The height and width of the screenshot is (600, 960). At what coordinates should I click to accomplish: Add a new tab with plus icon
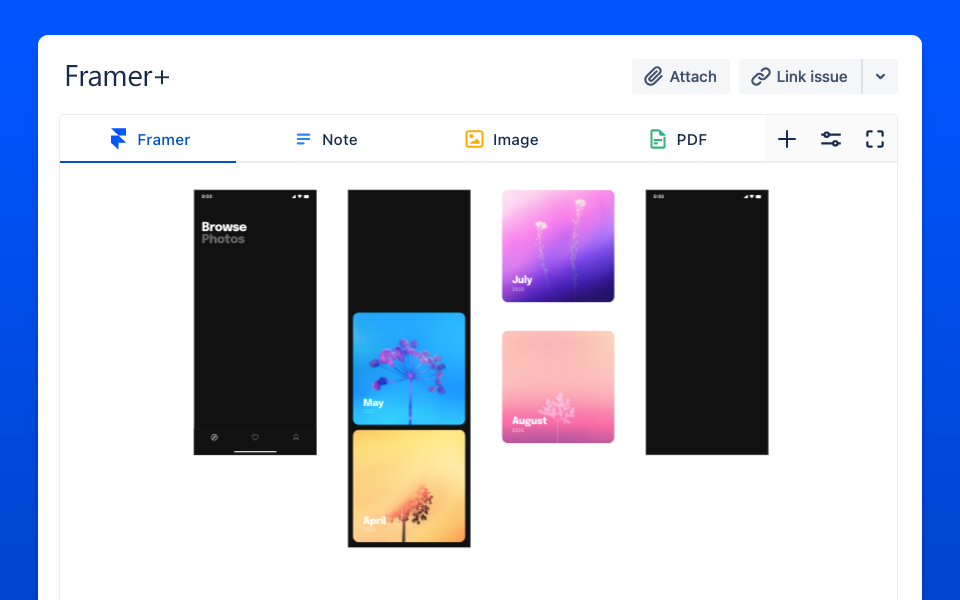[x=787, y=139]
